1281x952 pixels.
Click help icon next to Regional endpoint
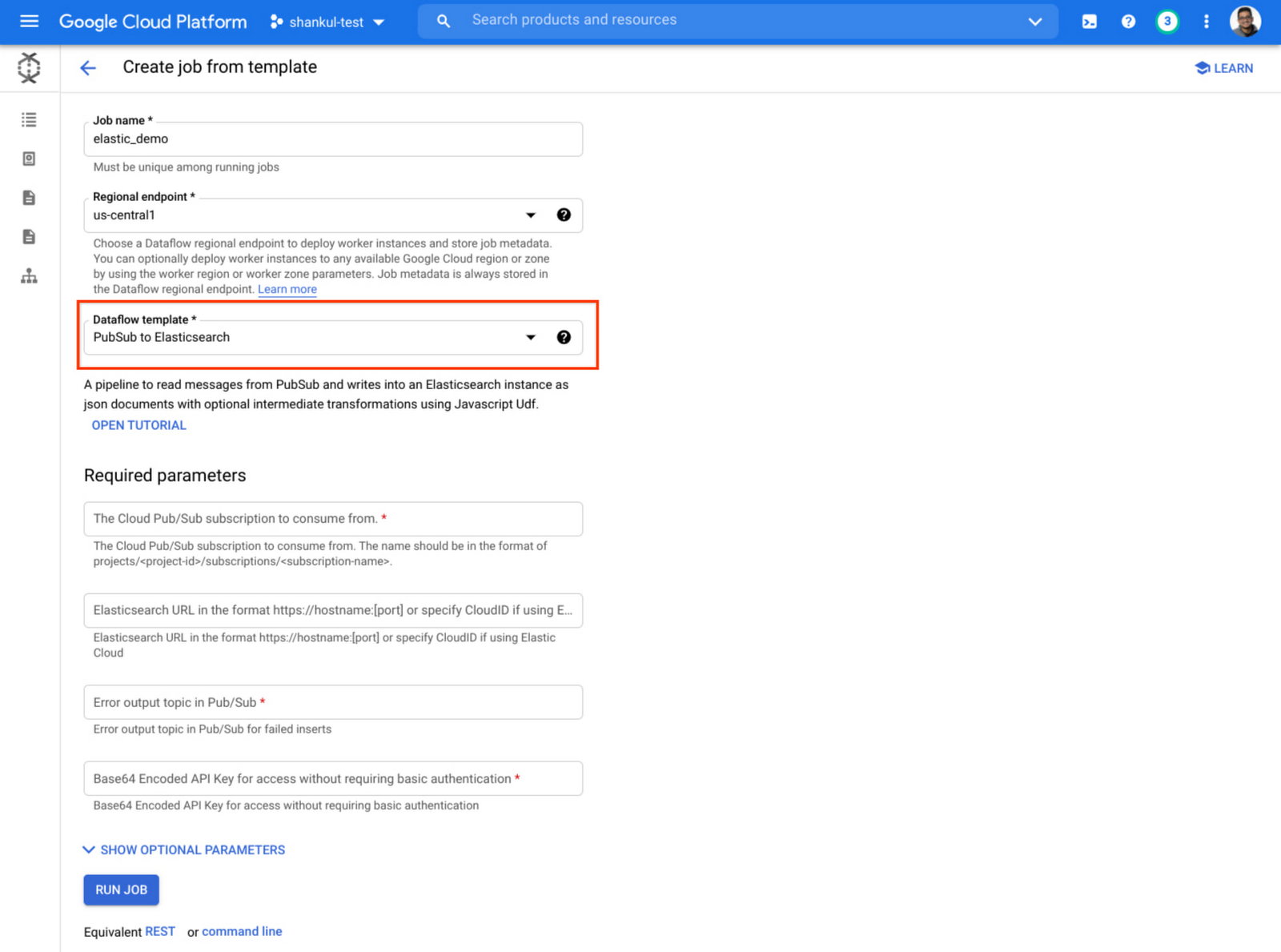click(x=564, y=215)
